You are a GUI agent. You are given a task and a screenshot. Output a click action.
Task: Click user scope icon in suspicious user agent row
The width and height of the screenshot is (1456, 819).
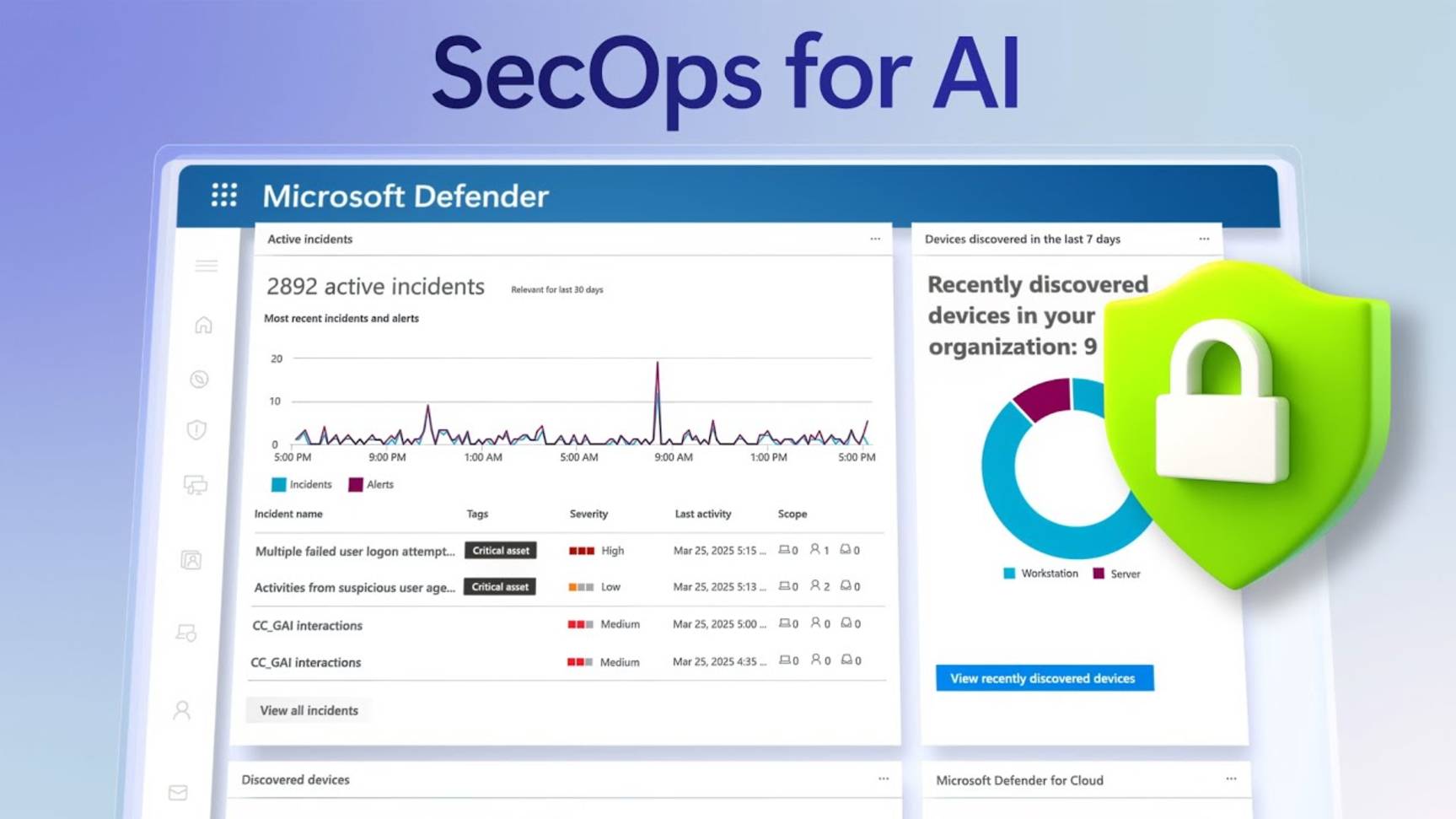click(815, 585)
